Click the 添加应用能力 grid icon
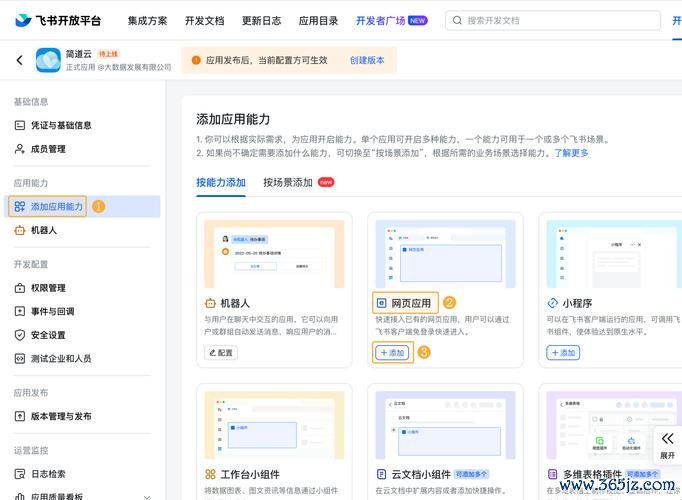The height and width of the screenshot is (500, 682). click(20, 207)
